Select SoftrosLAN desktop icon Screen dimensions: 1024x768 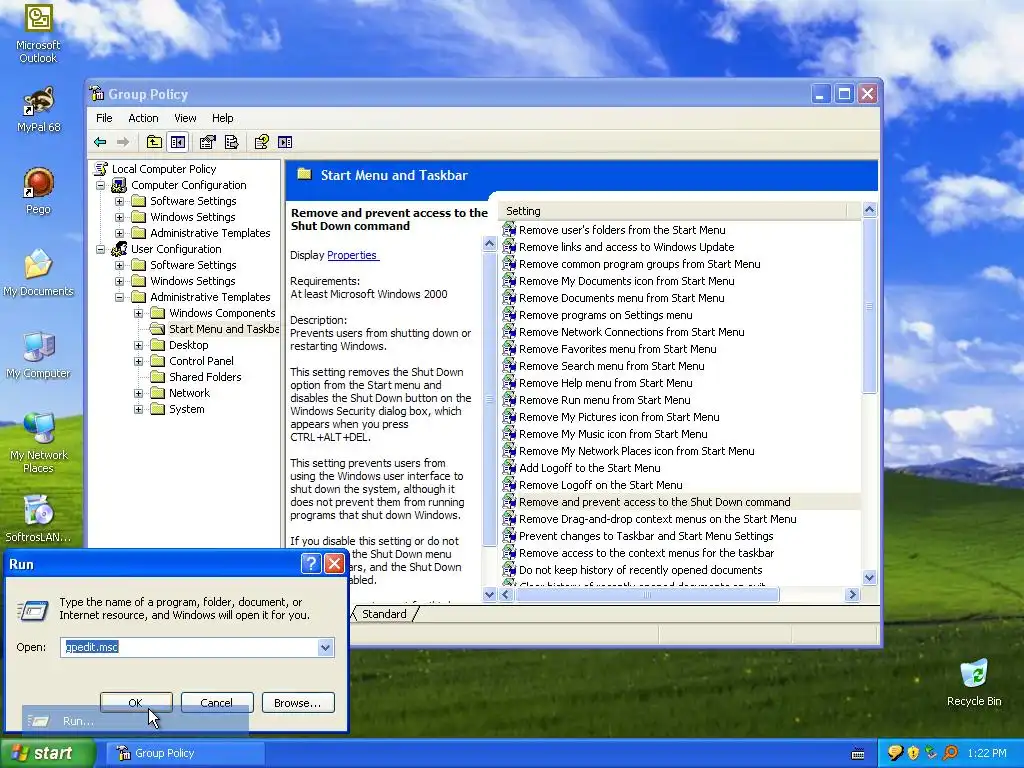pyautogui.click(x=38, y=519)
